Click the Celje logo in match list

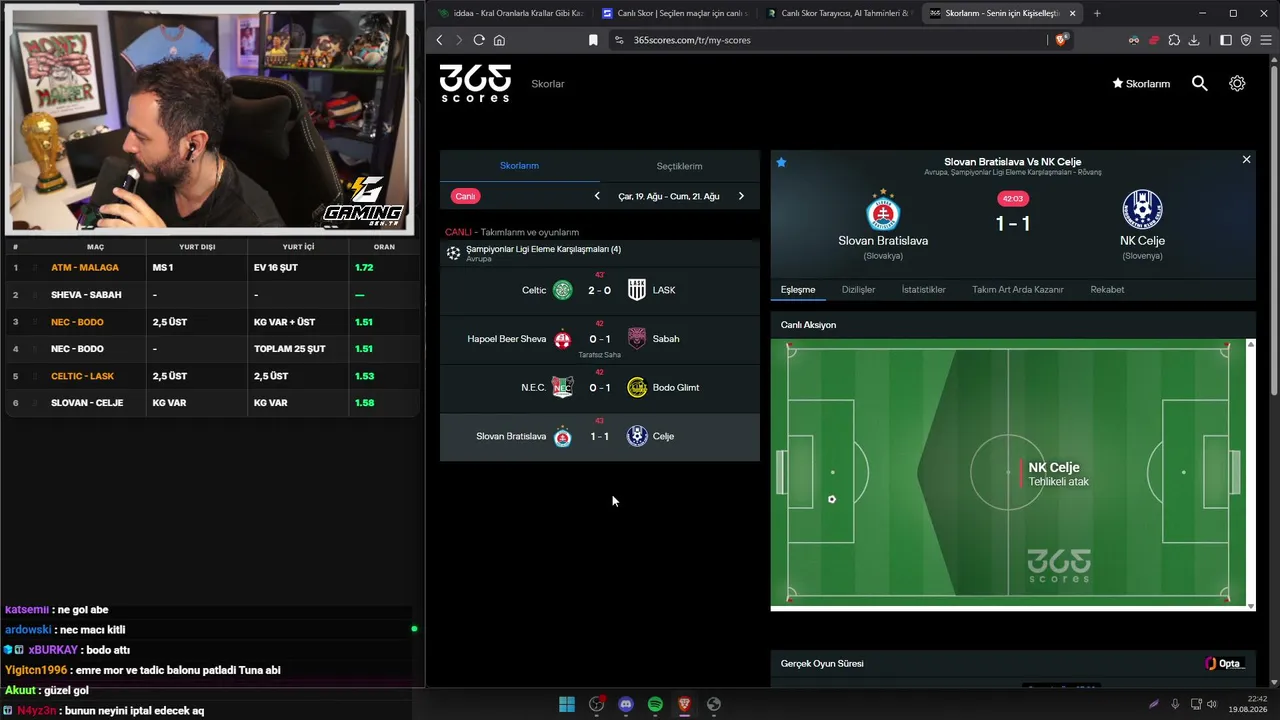tap(637, 437)
